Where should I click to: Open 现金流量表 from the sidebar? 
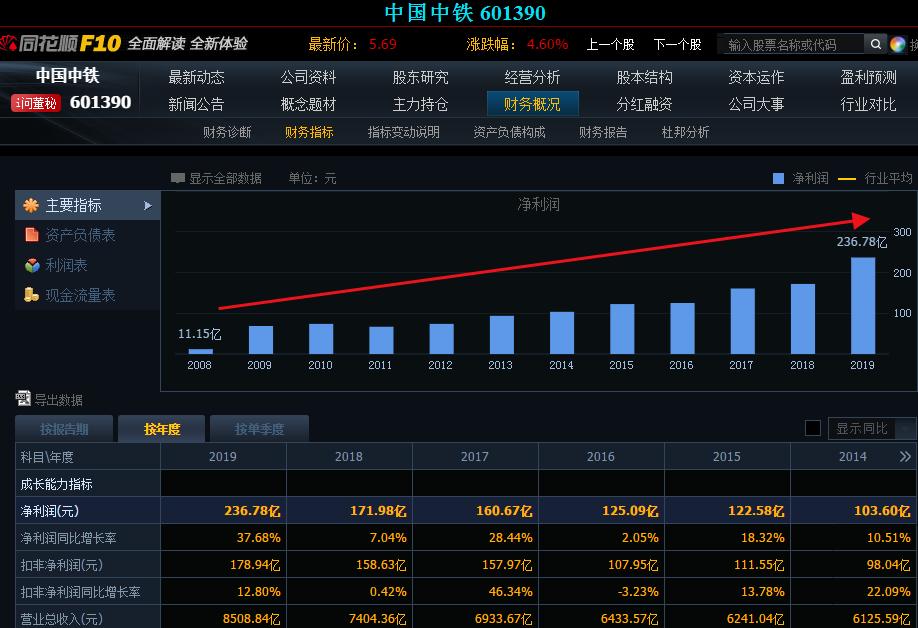[x=80, y=295]
